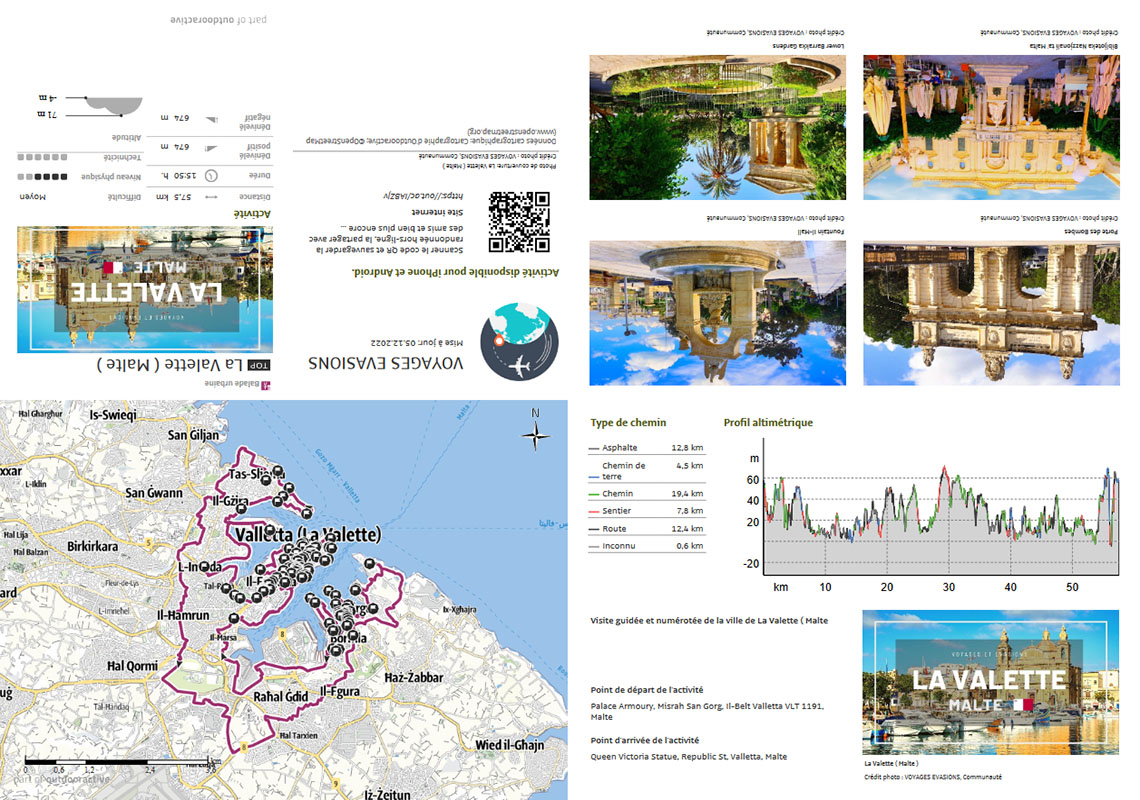Open the Lower Barrakka Gardens photo
Viewport: 1140px width, 800px height.
[718, 127]
